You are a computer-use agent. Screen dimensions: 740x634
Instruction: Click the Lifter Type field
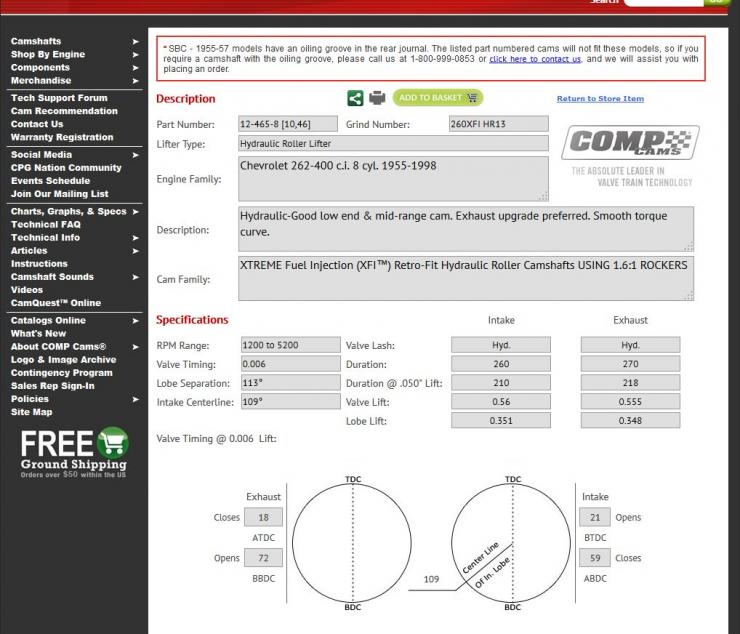pyautogui.click(x=393, y=144)
